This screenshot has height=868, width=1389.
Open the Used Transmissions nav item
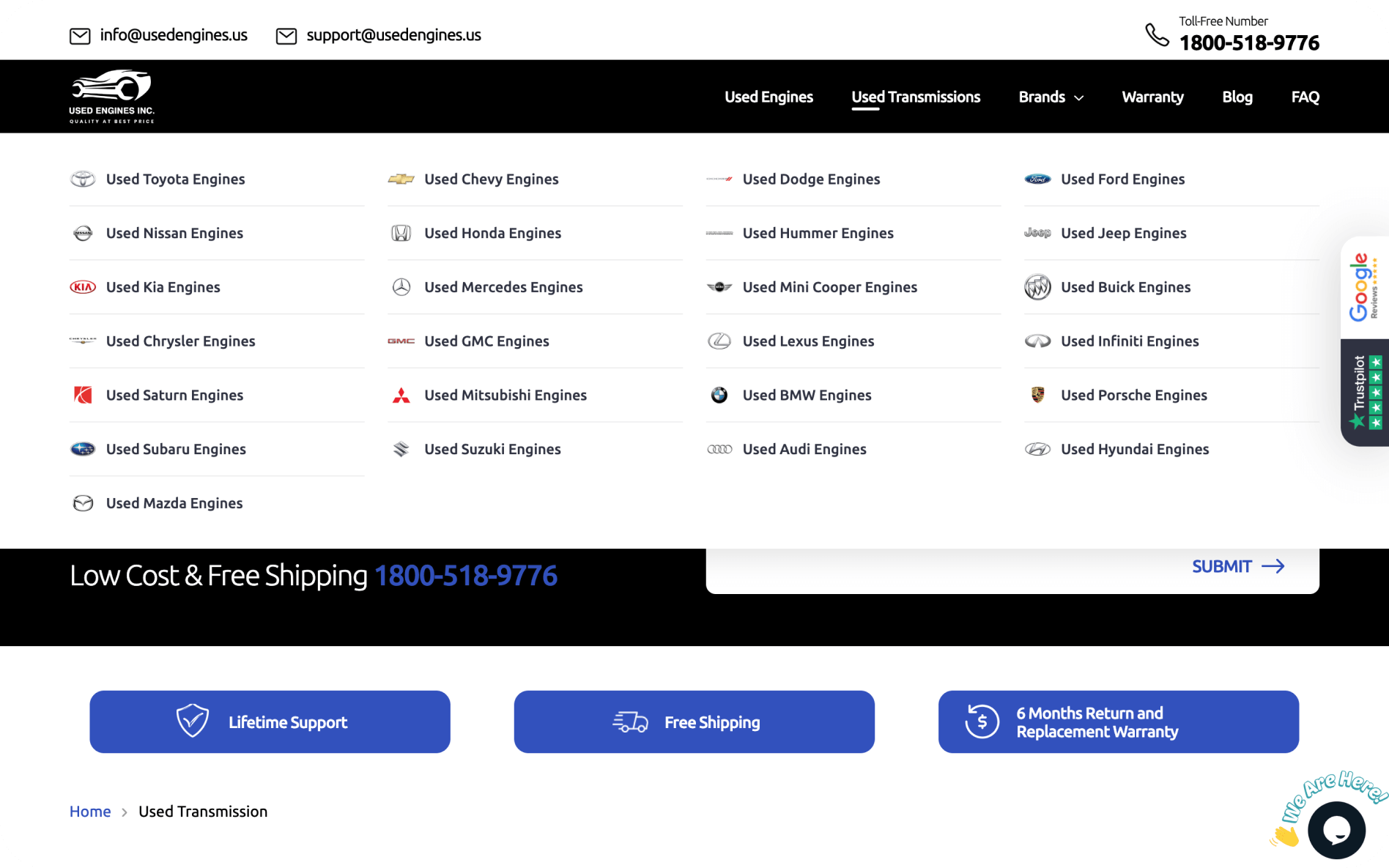[x=915, y=97]
